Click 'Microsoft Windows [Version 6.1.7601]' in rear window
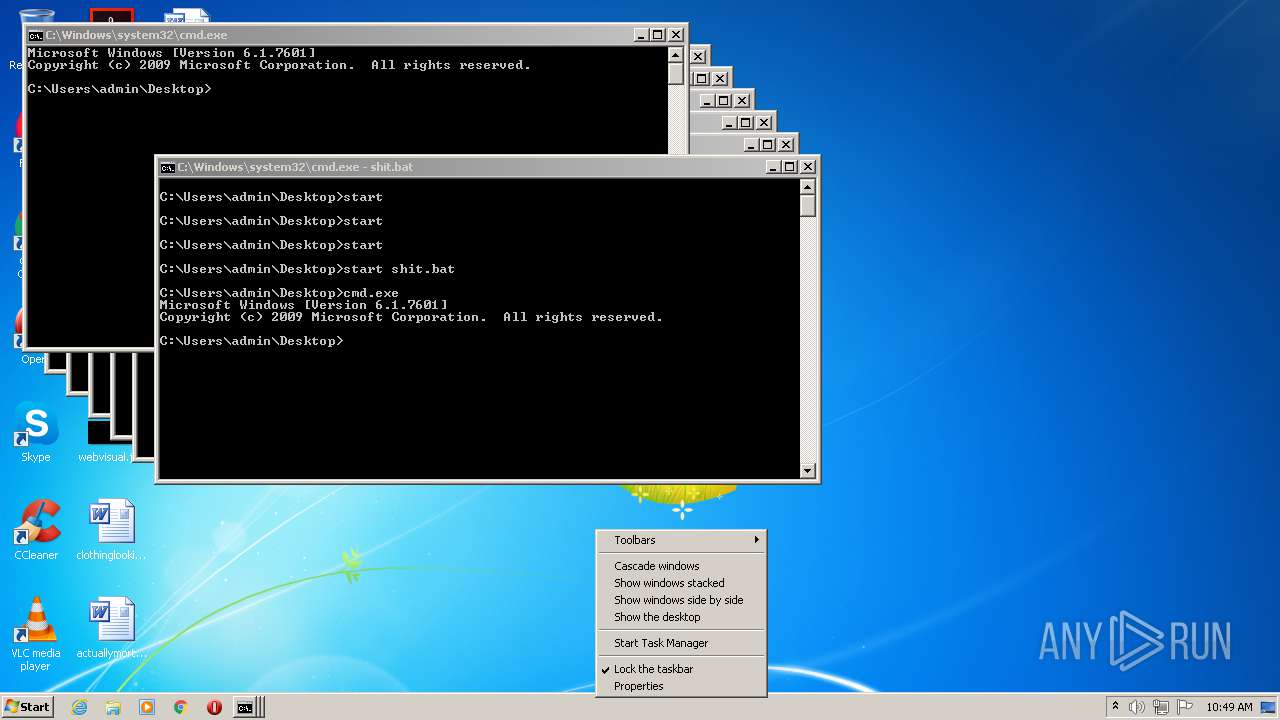The image size is (1280, 720). tap(172, 53)
